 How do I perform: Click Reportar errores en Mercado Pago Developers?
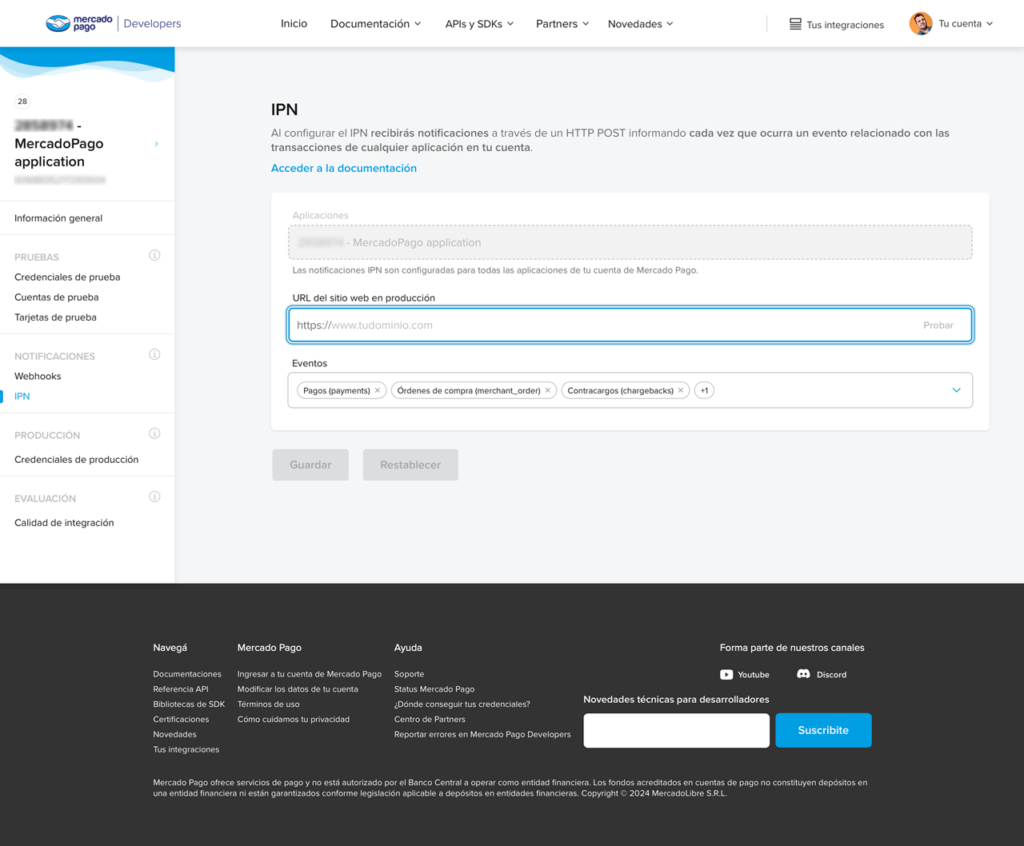click(x=482, y=734)
